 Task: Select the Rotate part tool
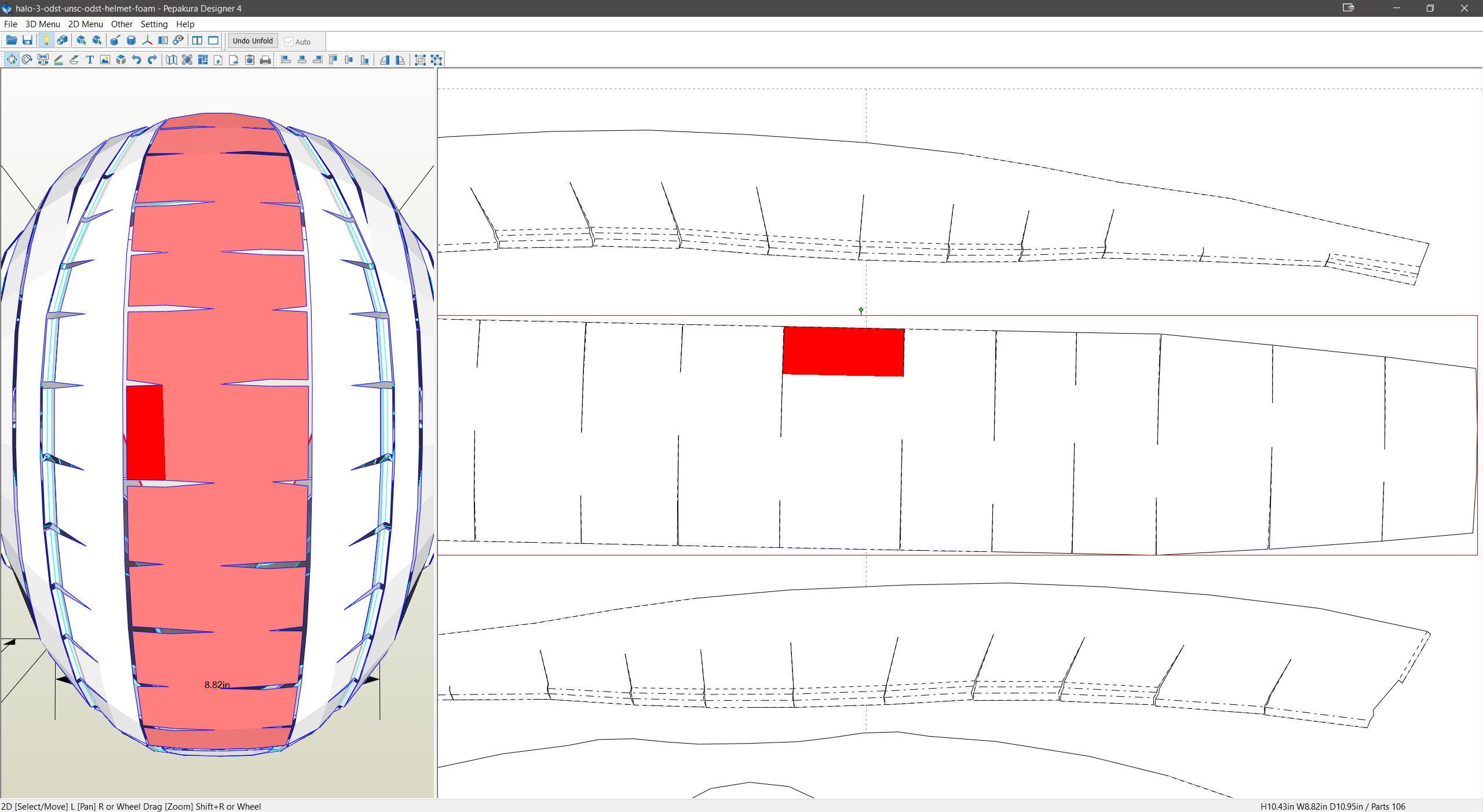tap(27, 60)
